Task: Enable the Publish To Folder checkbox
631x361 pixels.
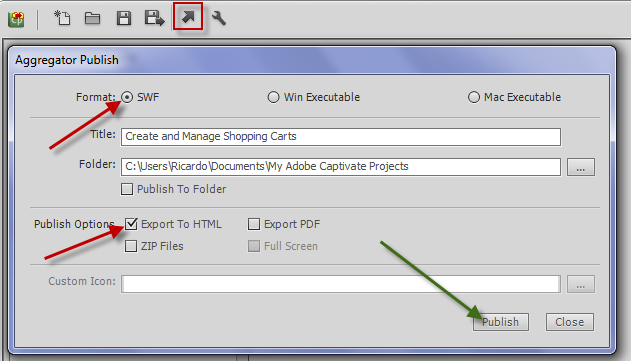Action: (x=127, y=189)
